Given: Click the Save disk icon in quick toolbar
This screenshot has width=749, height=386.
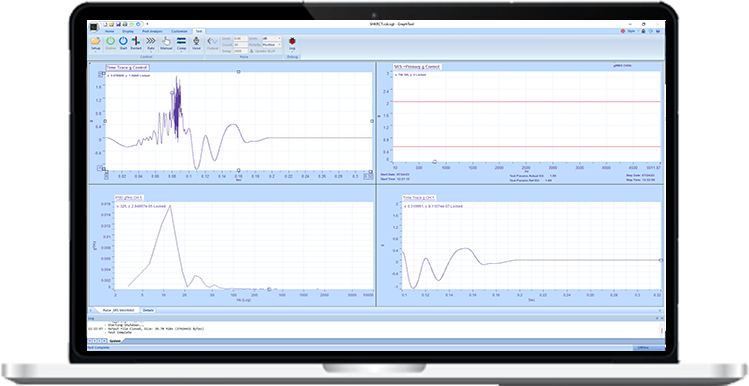Looking at the screenshot, I should click(118, 24).
